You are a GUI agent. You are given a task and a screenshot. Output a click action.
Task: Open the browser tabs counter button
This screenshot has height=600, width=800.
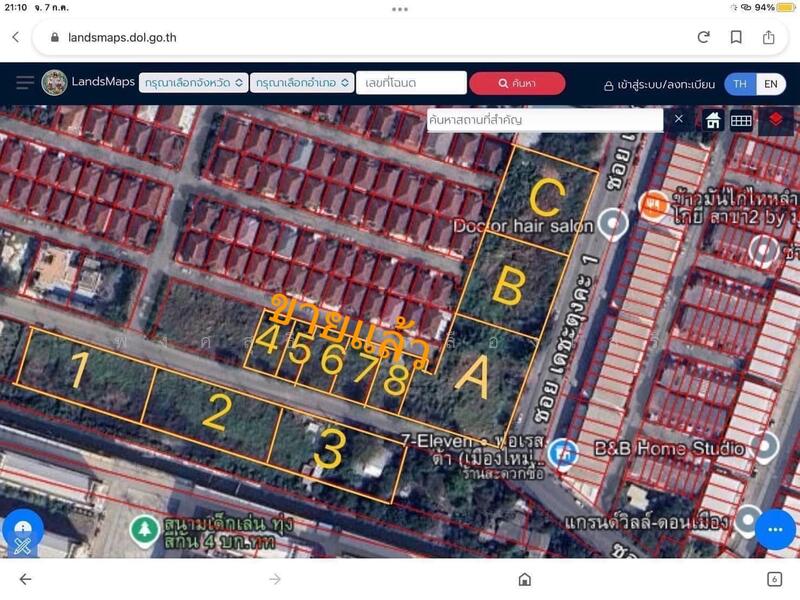[x=774, y=579]
